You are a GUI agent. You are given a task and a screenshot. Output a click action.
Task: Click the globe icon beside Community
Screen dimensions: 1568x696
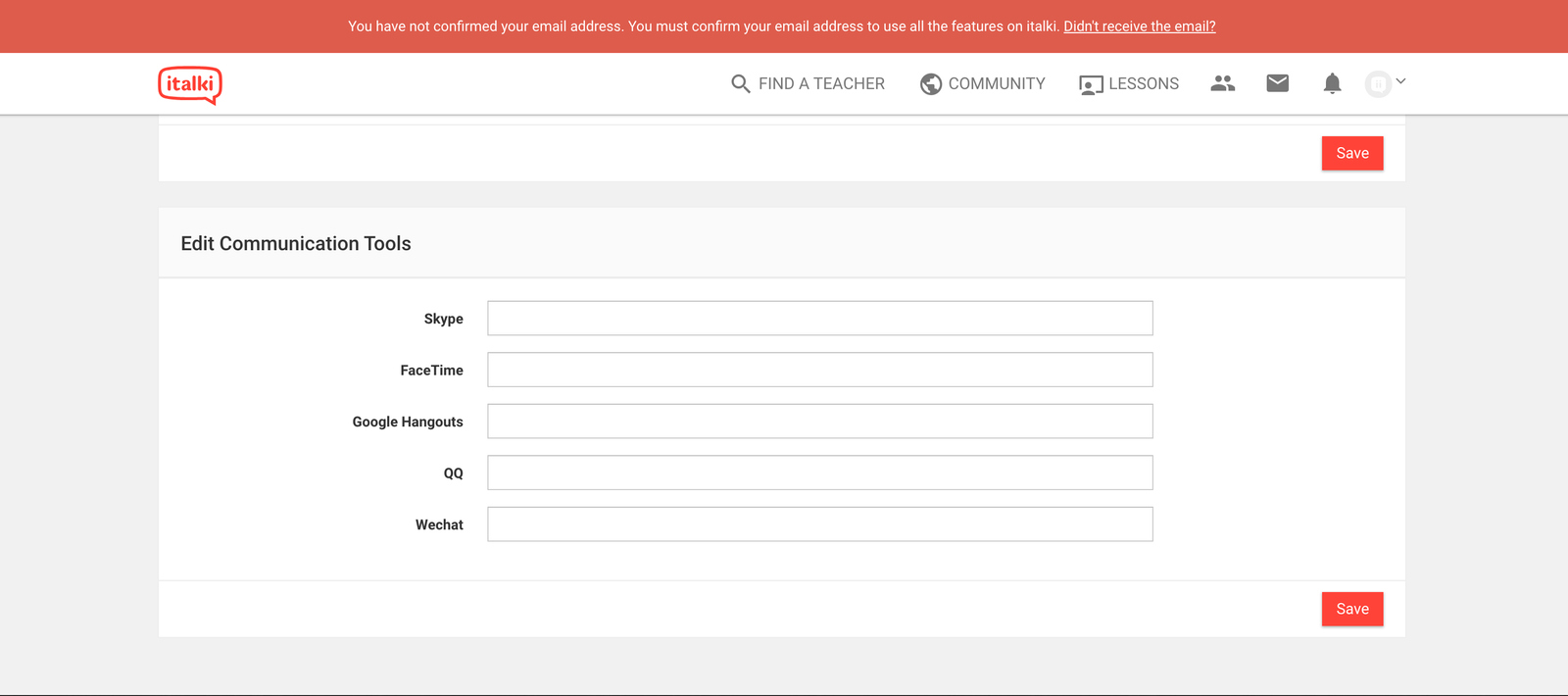click(930, 84)
